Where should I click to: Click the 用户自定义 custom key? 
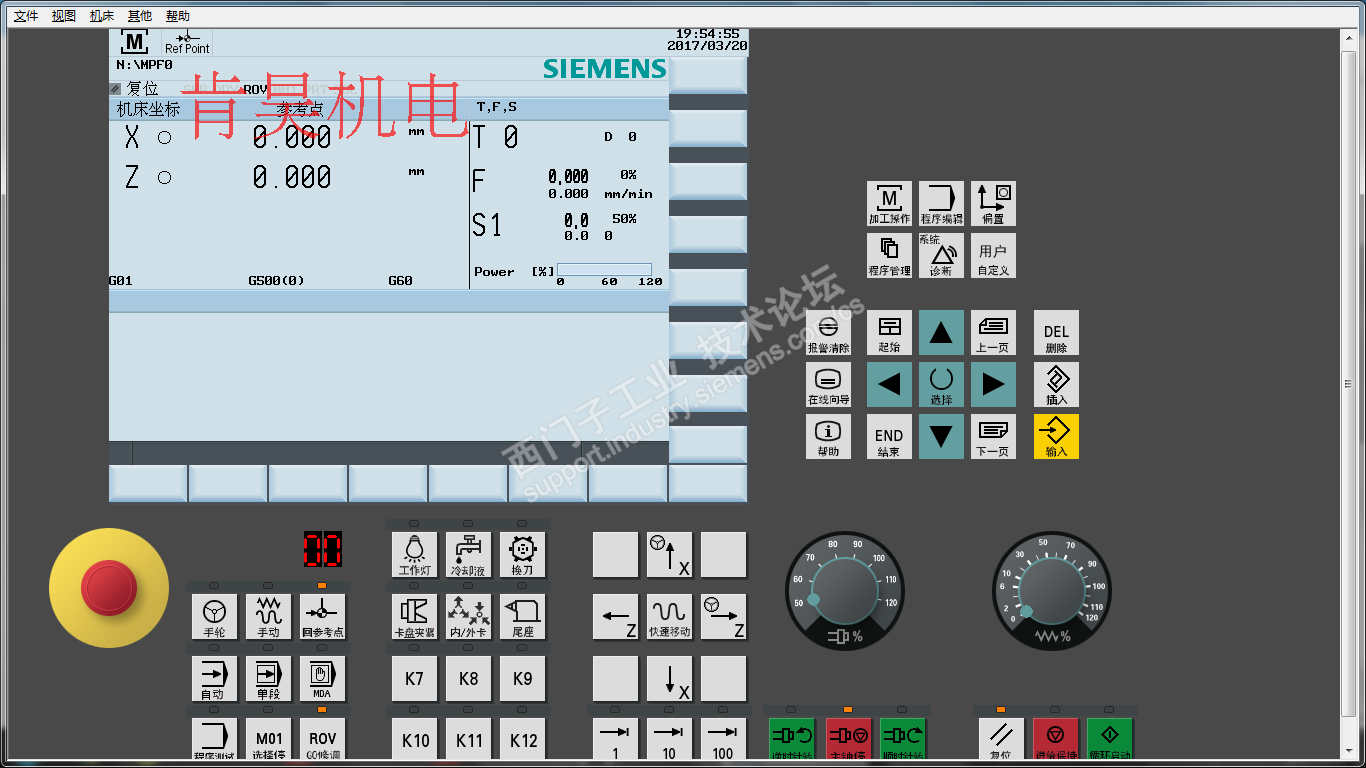pos(993,256)
